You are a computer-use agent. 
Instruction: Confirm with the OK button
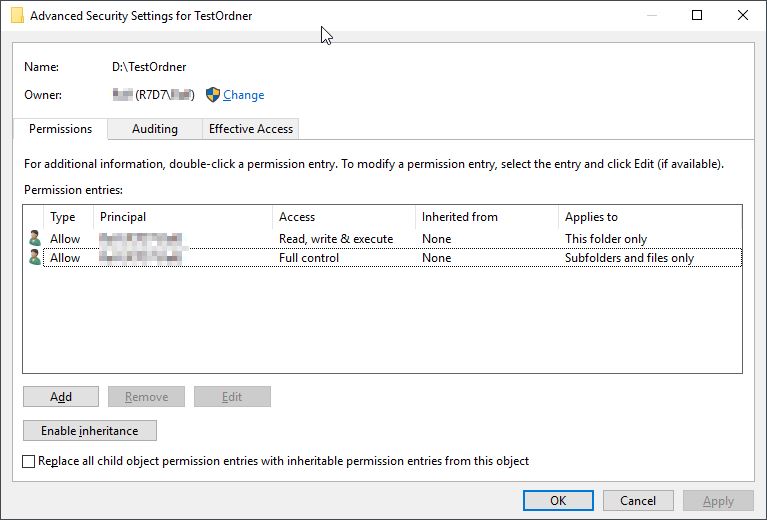[x=558, y=501]
